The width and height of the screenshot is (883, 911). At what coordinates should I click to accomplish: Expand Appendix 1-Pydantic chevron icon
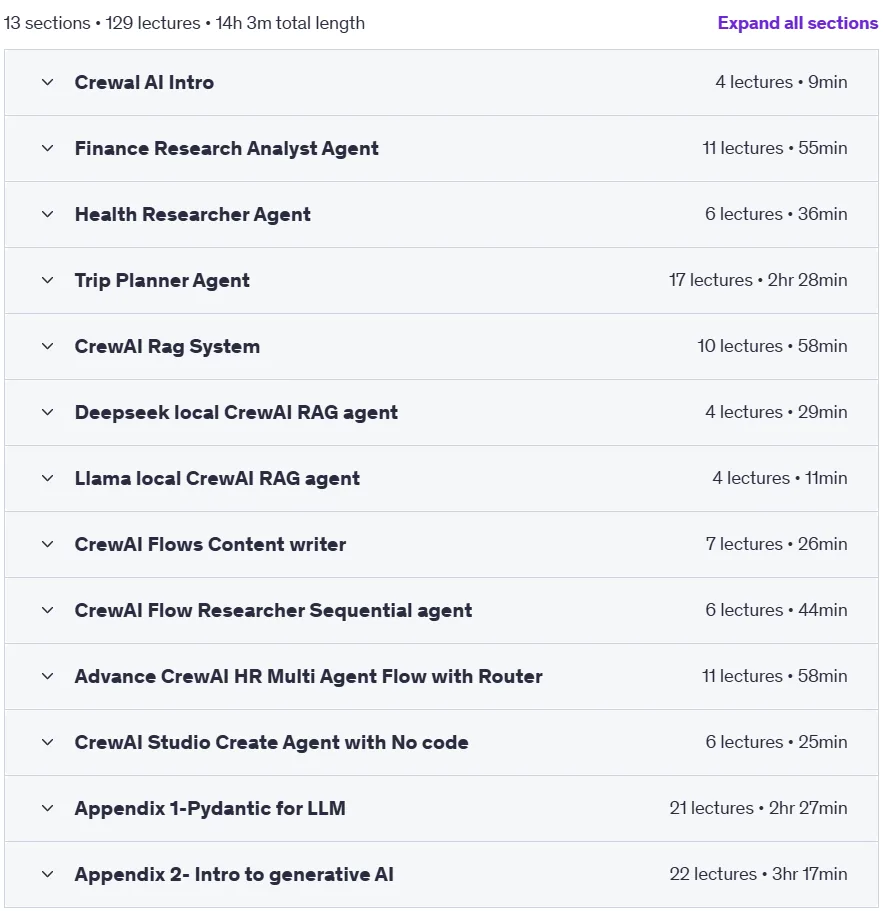(x=48, y=808)
